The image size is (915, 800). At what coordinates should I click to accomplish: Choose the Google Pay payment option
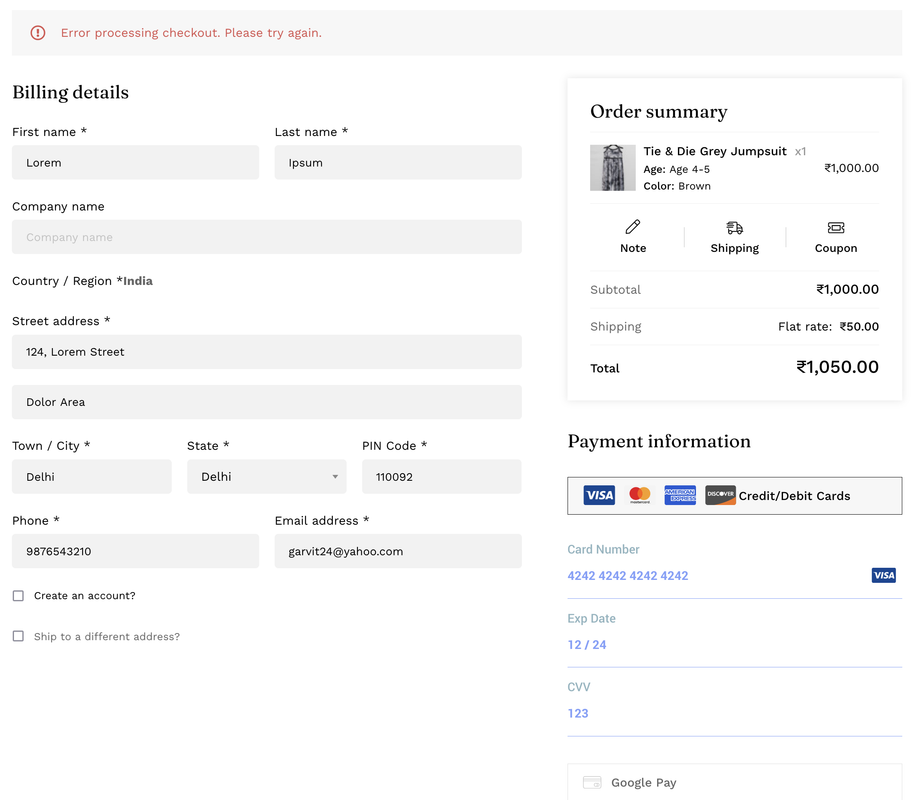[735, 782]
